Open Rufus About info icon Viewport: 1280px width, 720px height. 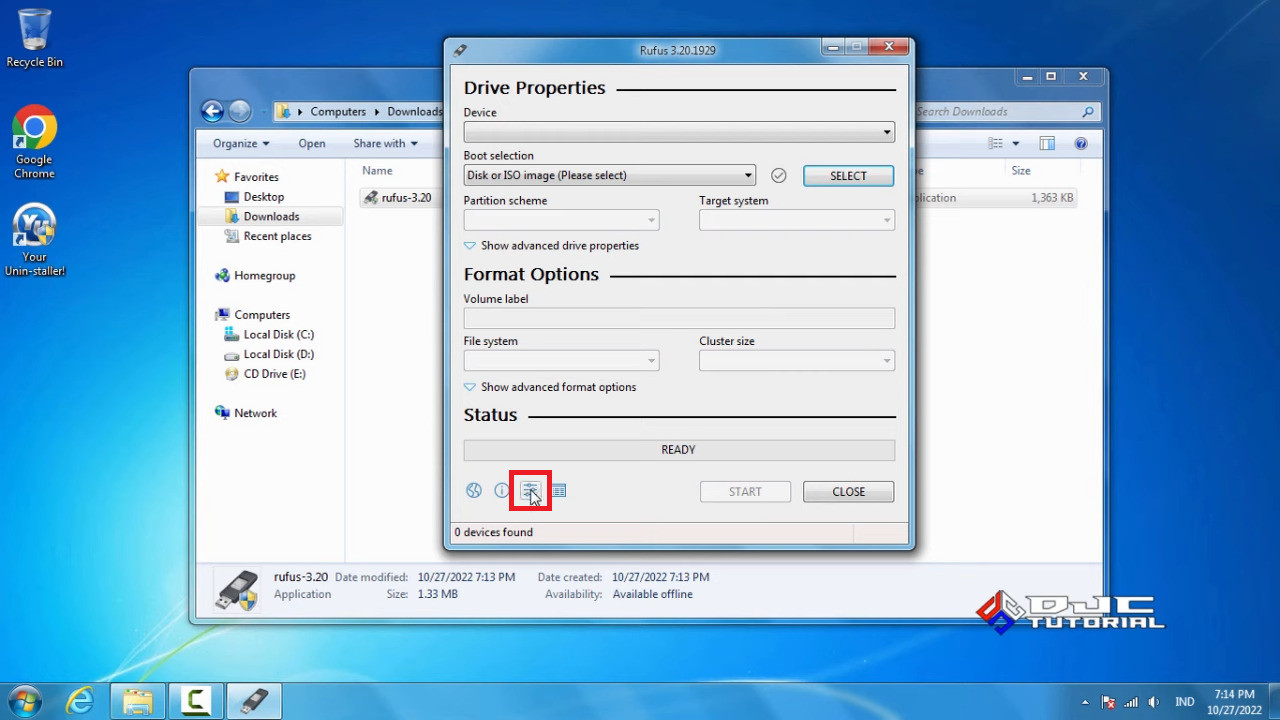tap(502, 491)
